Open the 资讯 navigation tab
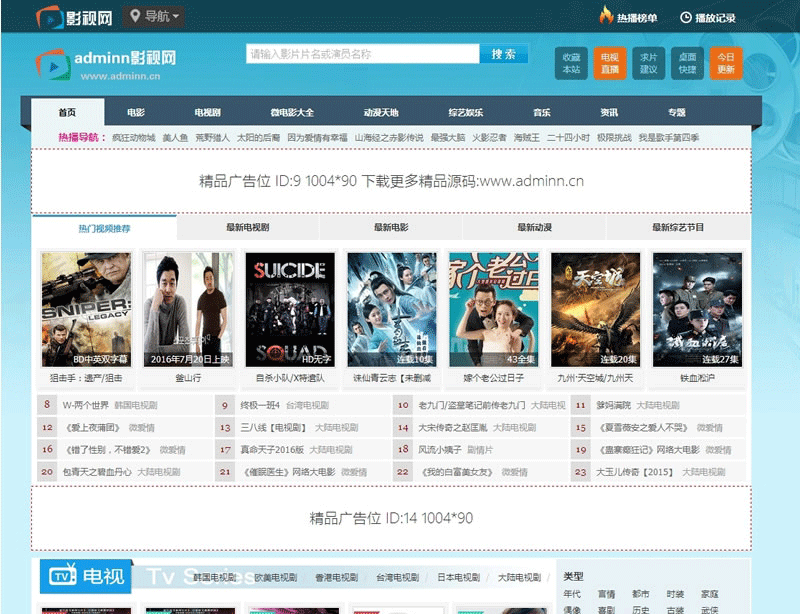This screenshot has width=800, height=614. coord(609,112)
